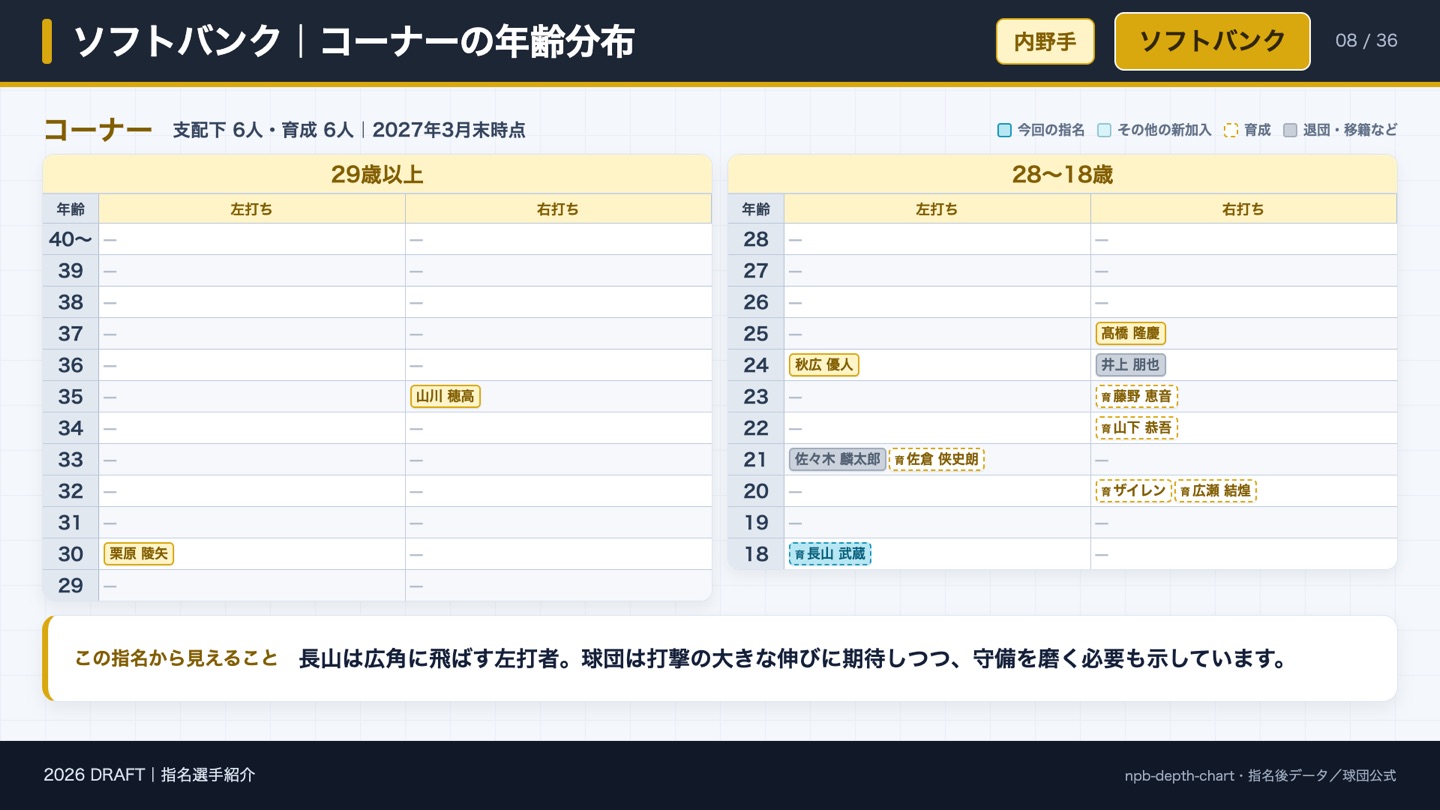Click the 広瀬 結煌 player chip
The image size is (1440, 810).
point(1215,491)
